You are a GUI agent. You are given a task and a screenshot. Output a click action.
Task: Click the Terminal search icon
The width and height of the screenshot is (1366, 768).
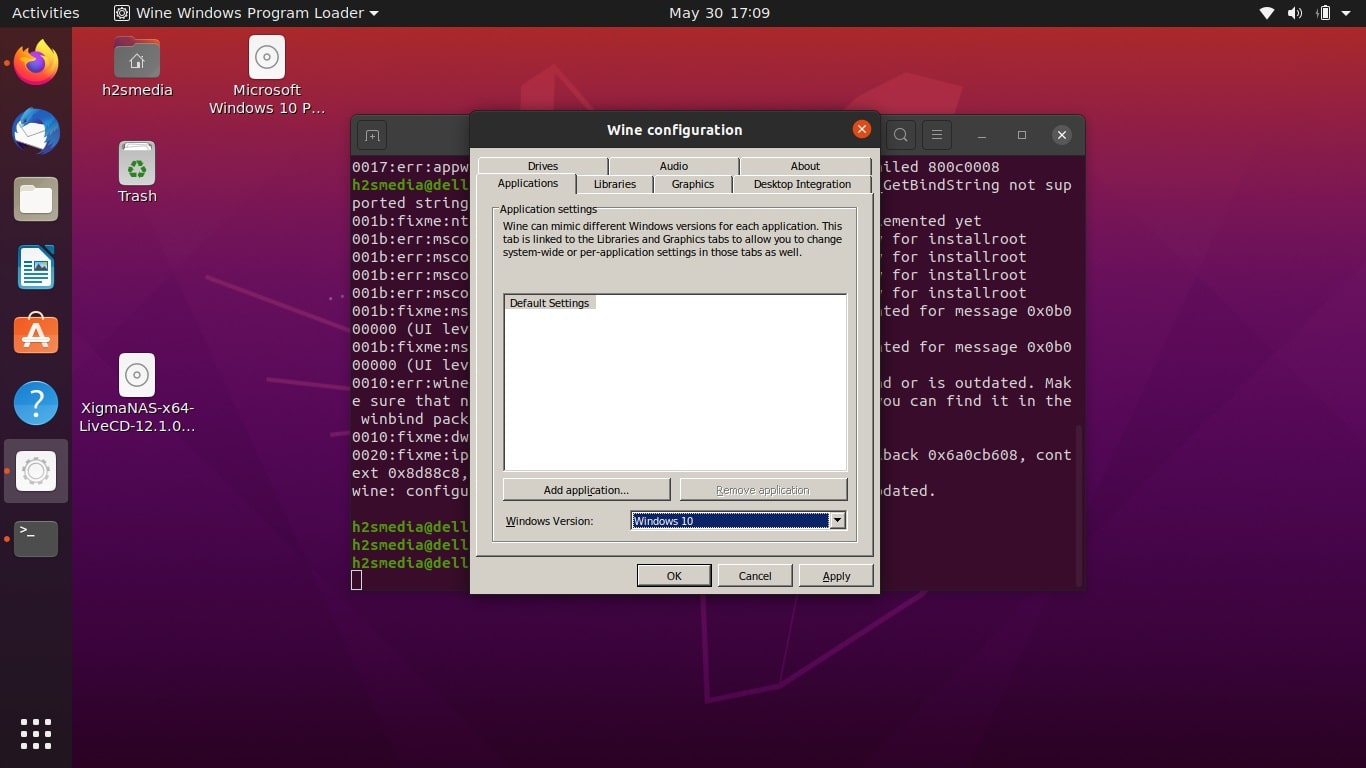pos(901,135)
